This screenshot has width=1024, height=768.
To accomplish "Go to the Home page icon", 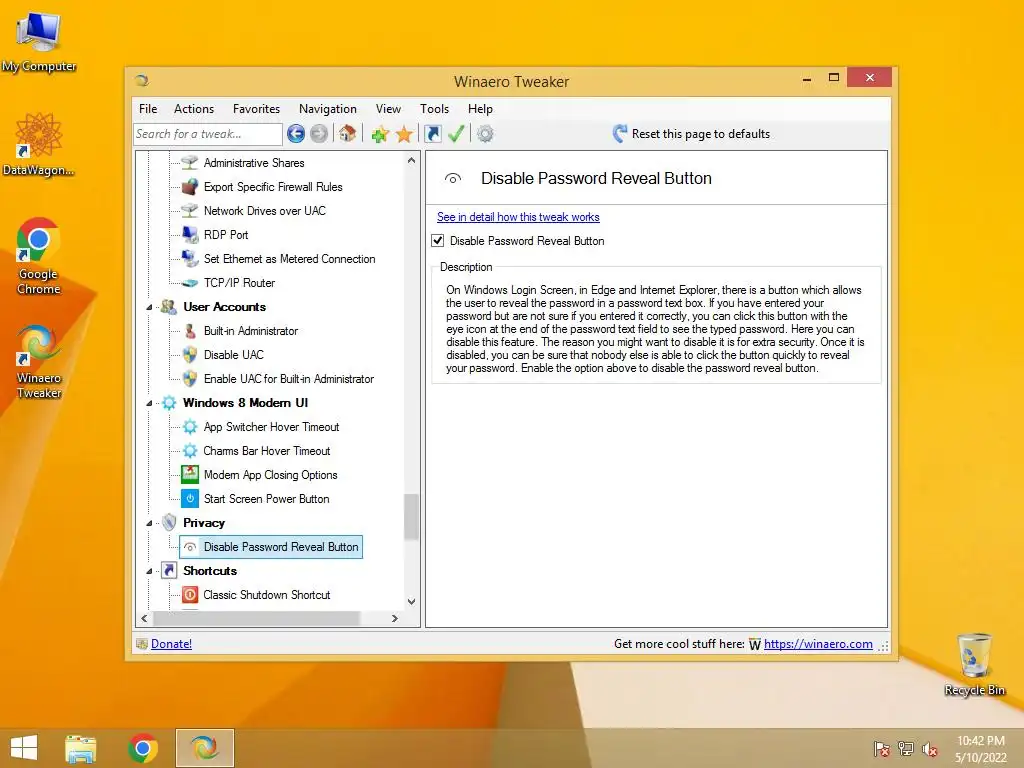I will pos(347,133).
